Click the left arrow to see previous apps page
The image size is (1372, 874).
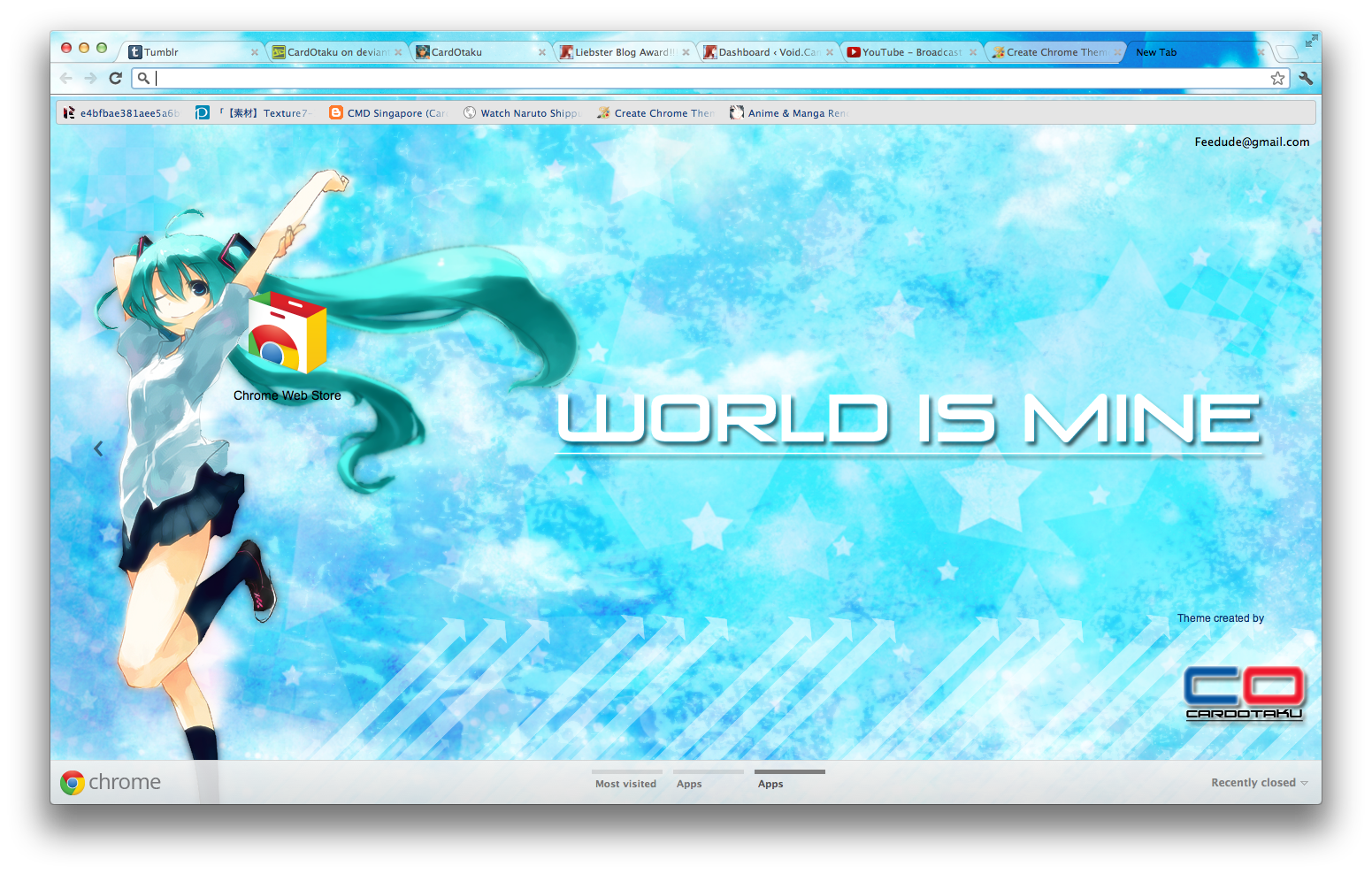click(x=98, y=448)
